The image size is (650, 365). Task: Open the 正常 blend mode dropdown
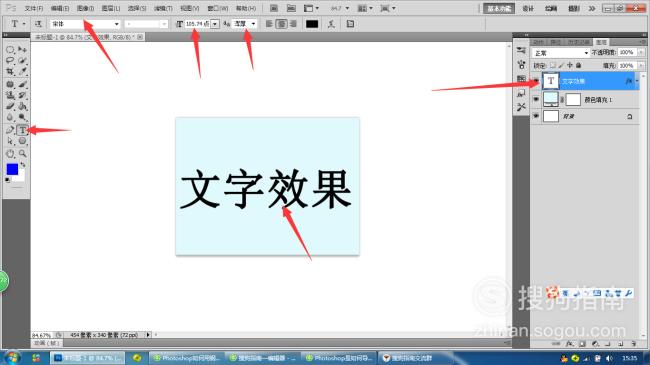tap(560, 53)
